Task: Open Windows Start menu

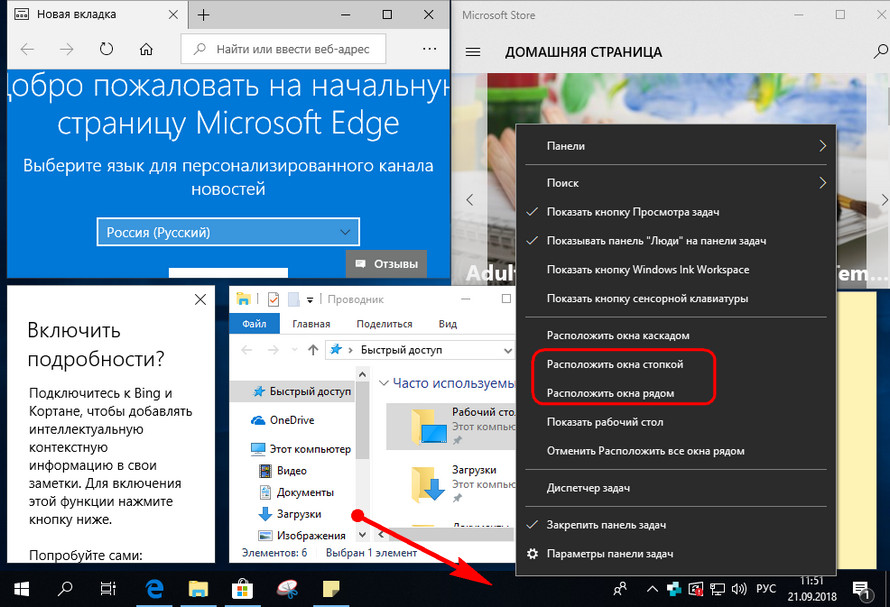Action: point(22,589)
